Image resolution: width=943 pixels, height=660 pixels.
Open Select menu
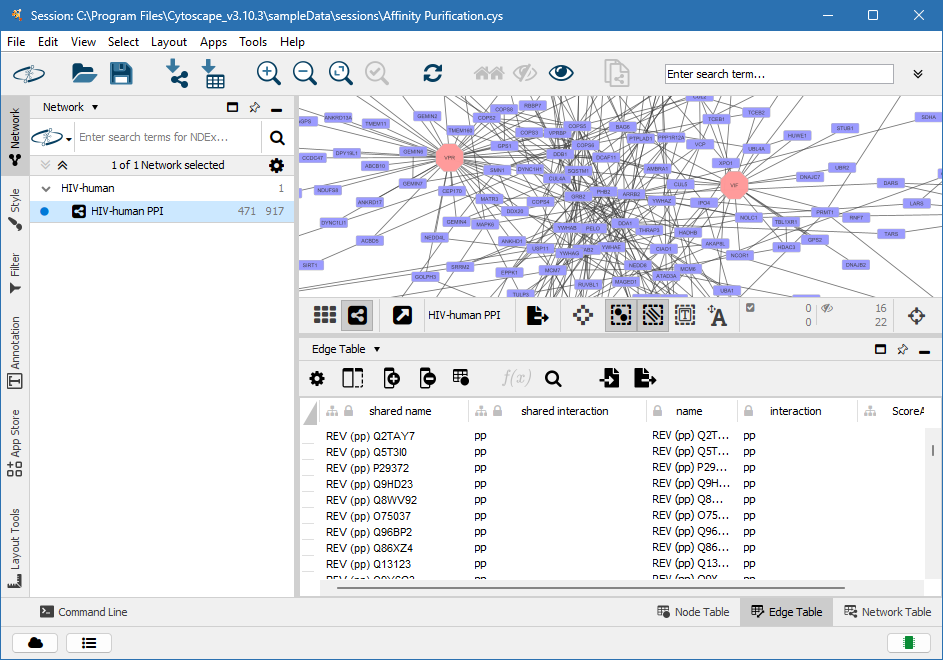(123, 42)
